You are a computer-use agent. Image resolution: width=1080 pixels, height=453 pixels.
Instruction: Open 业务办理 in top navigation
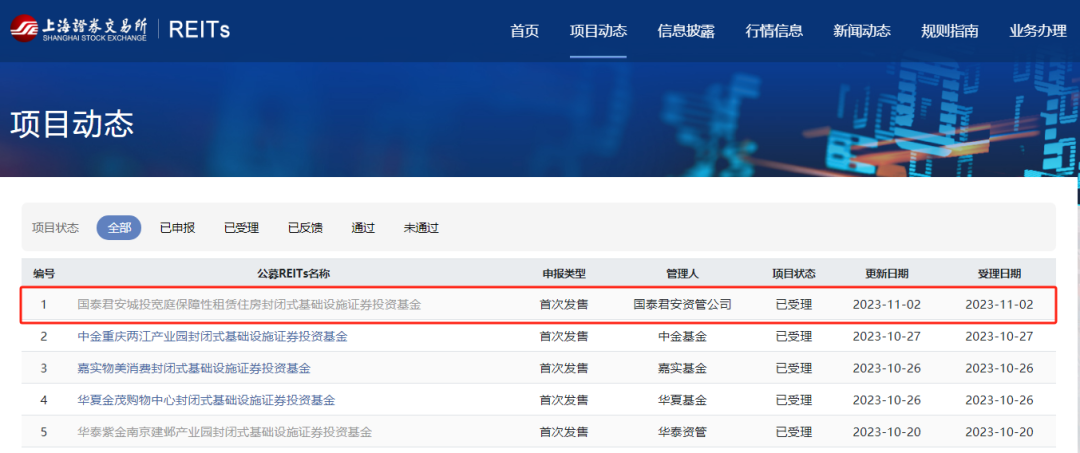(x=1037, y=31)
